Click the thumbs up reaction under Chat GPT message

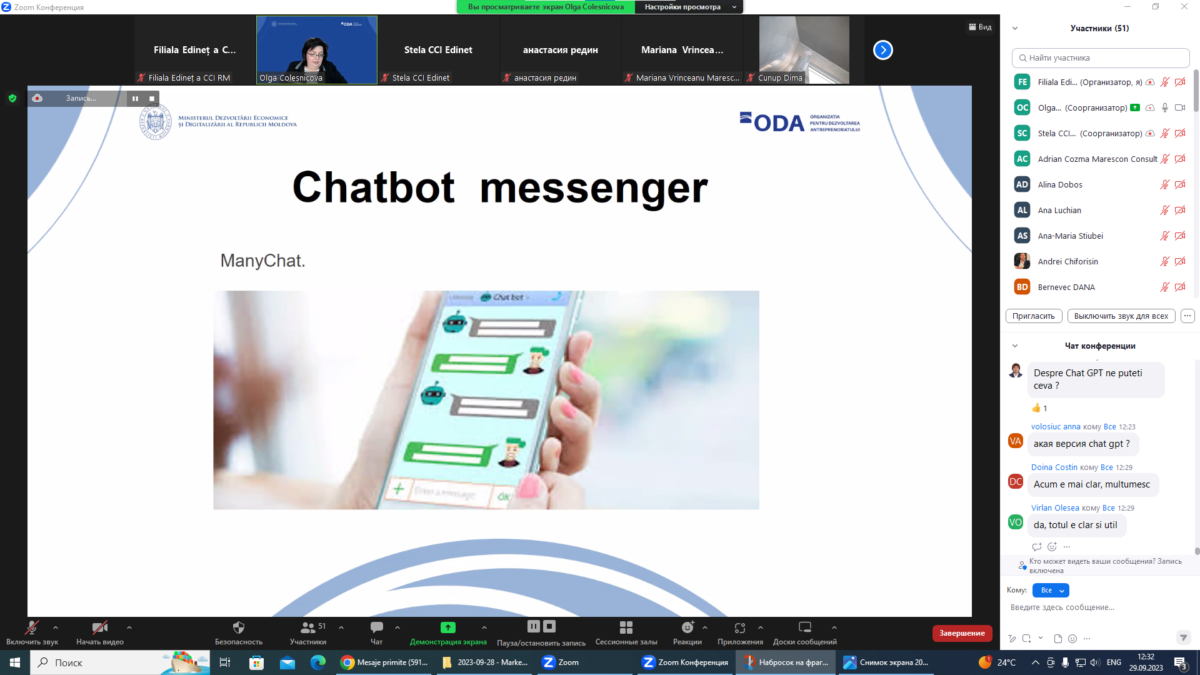click(1040, 408)
